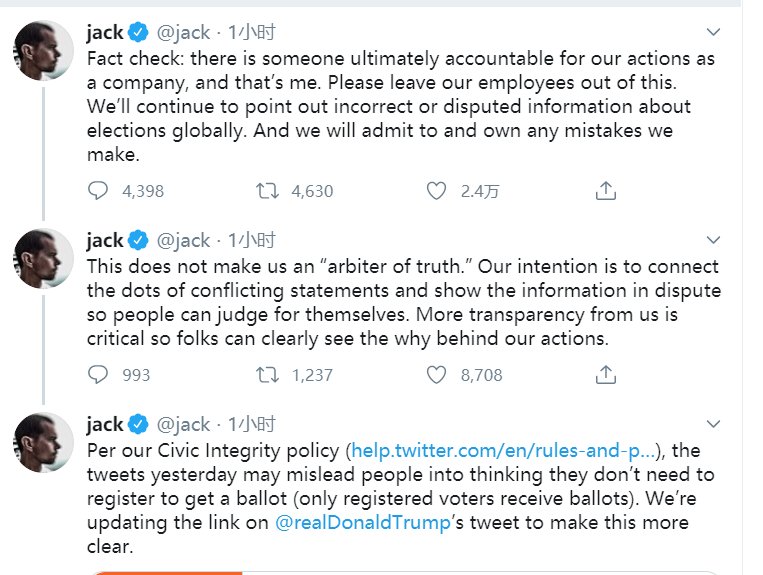Click jack's profile photo on second tweet
The image size is (763, 575).
pyautogui.click(x=43, y=260)
